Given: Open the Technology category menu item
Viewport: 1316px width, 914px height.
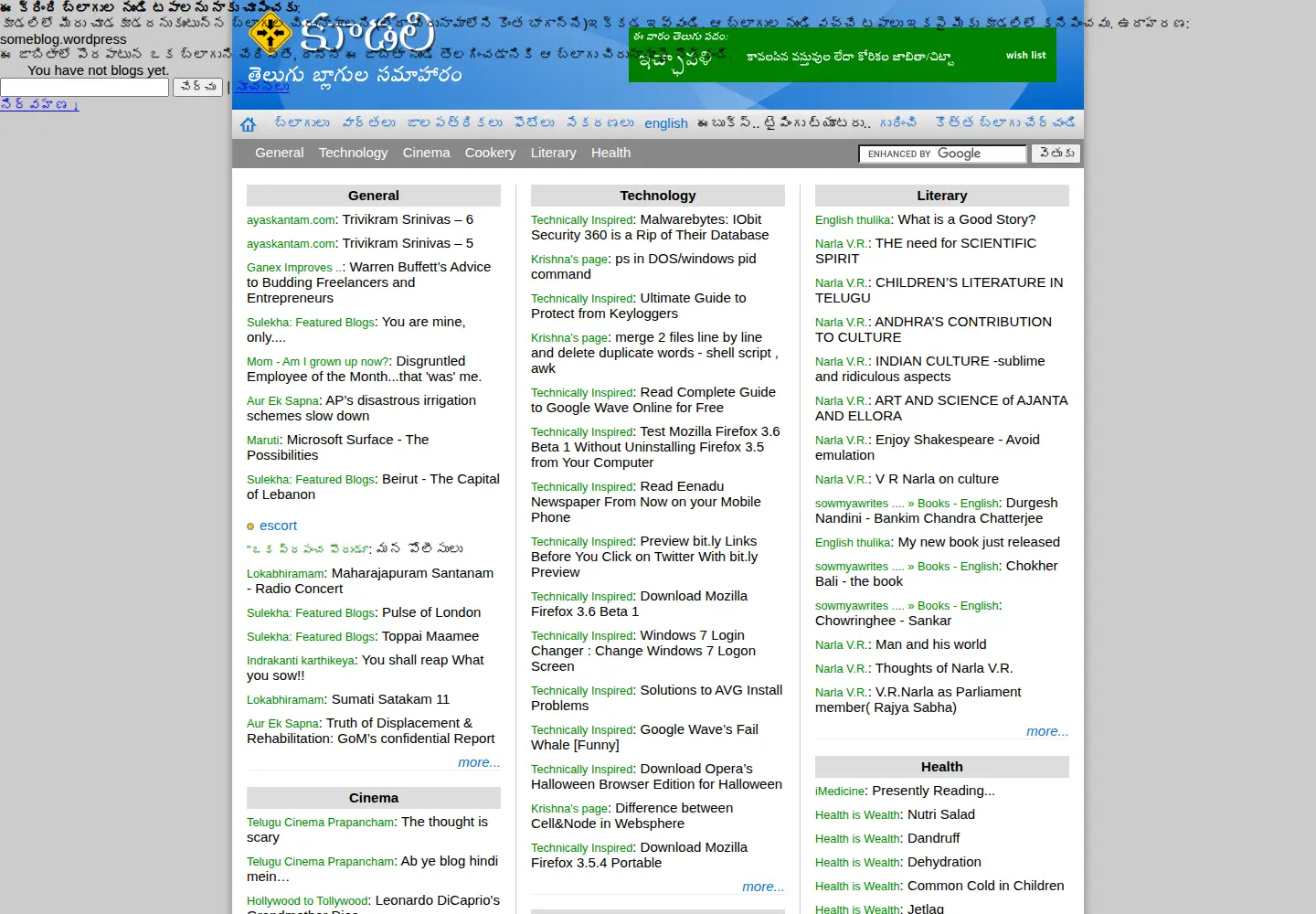Looking at the screenshot, I should (x=353, y=153).
